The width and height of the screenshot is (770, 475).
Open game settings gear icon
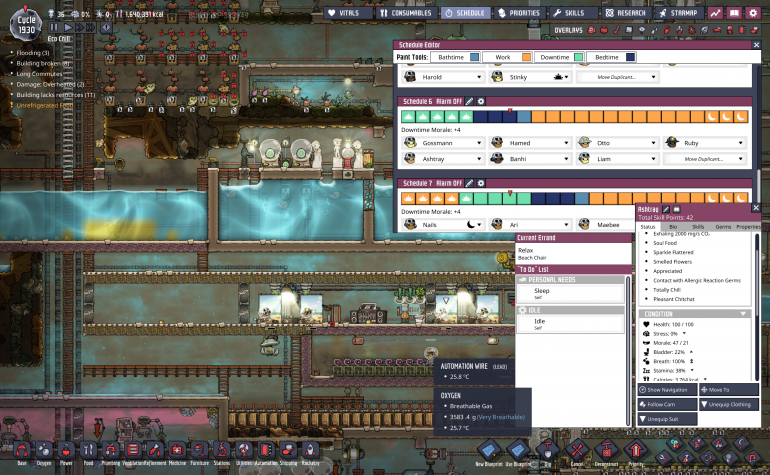click(753, 13)
